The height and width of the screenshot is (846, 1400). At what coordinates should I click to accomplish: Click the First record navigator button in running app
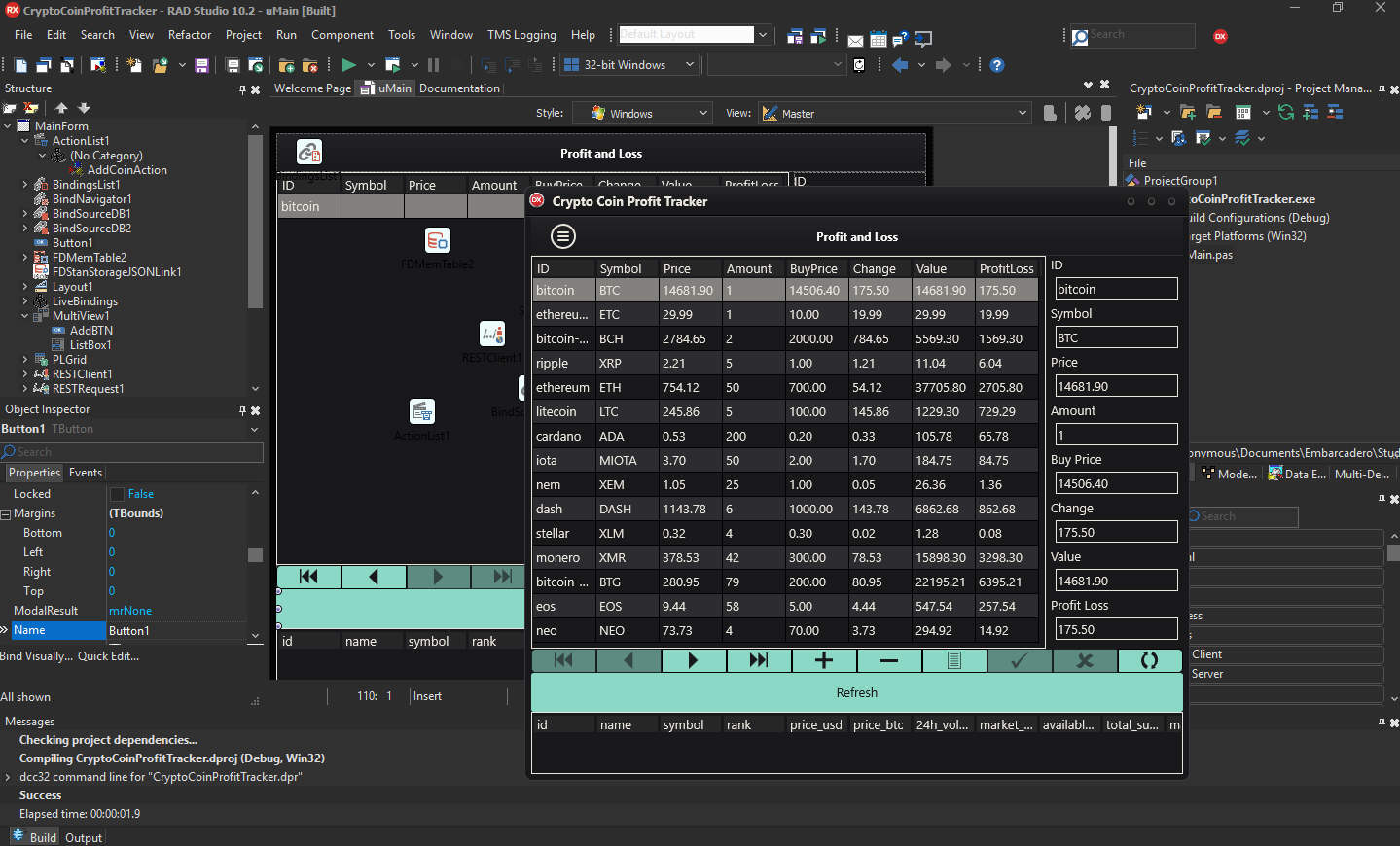pos(563,660)
